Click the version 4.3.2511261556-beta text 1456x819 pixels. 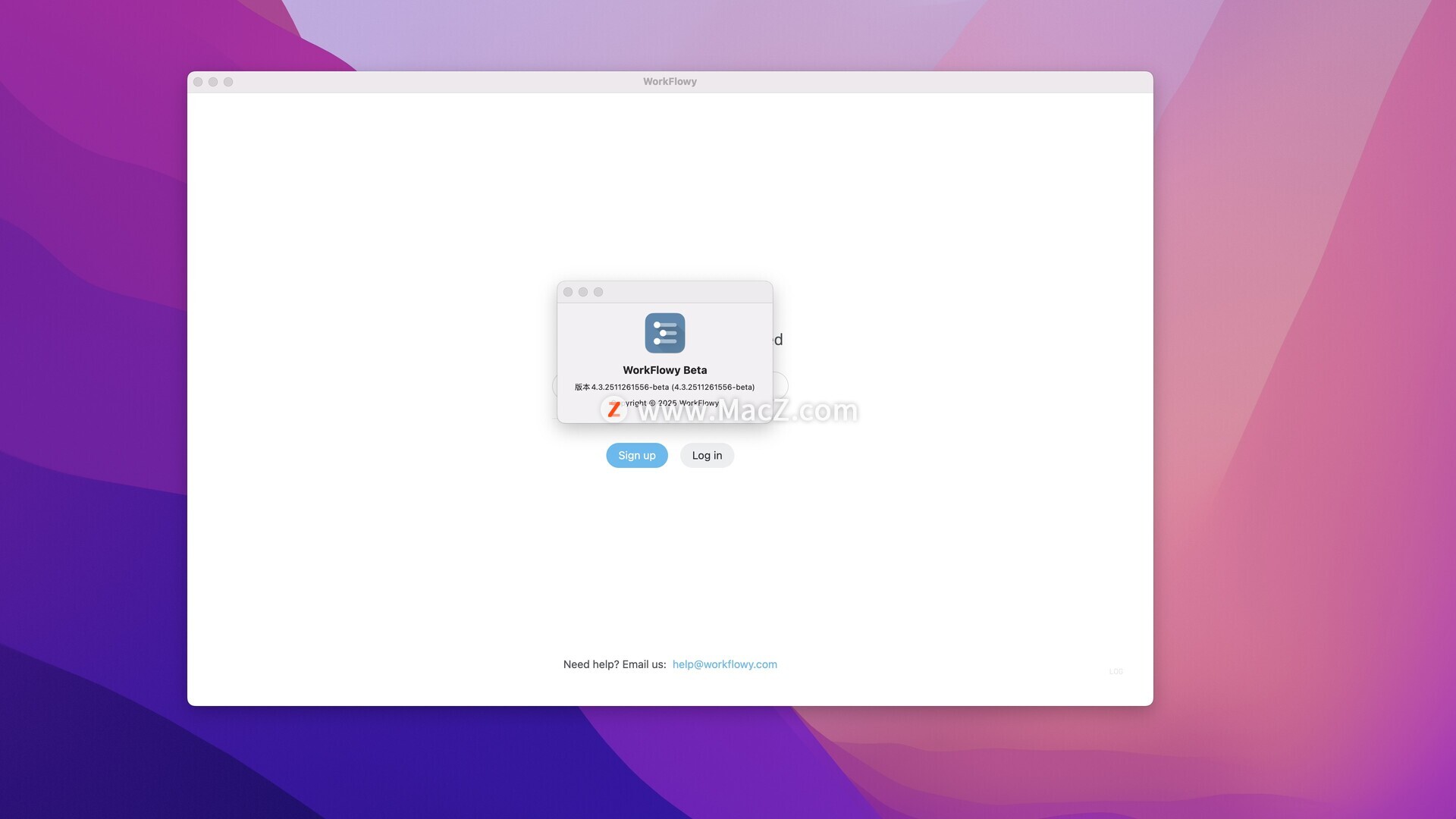point(664,387)
